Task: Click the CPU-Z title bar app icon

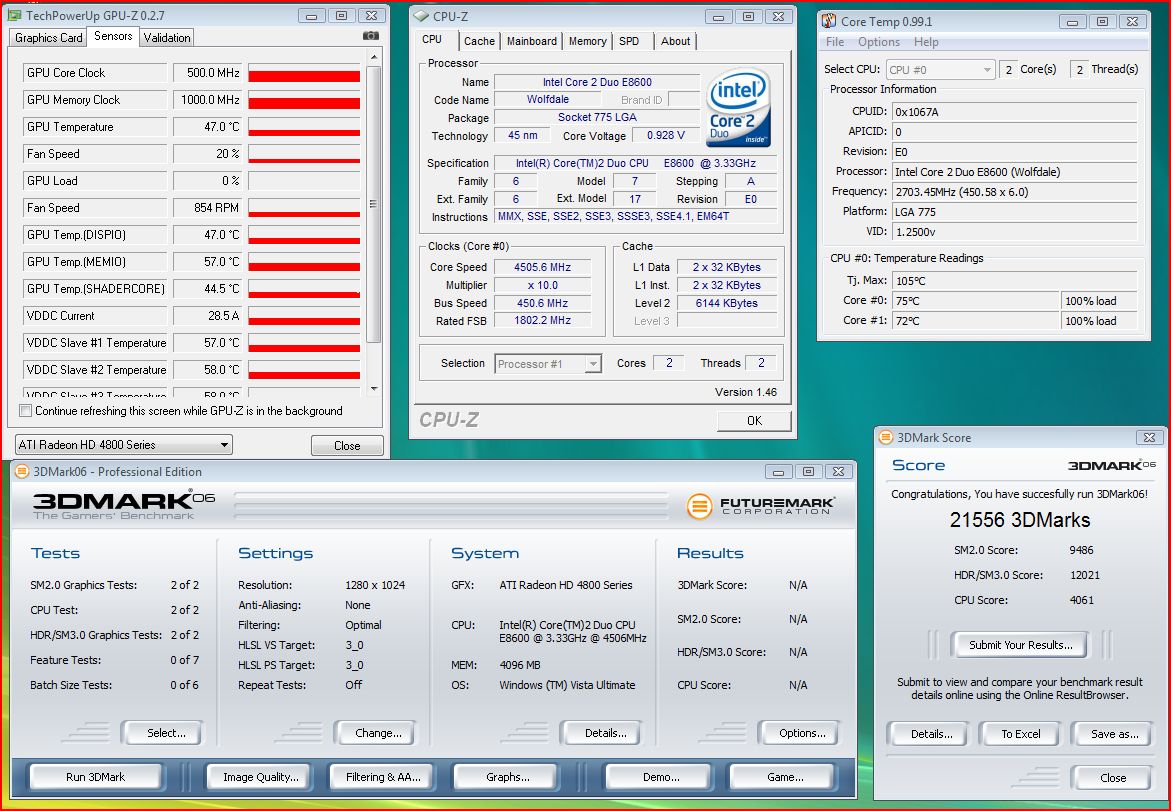Action: [421, 16]
